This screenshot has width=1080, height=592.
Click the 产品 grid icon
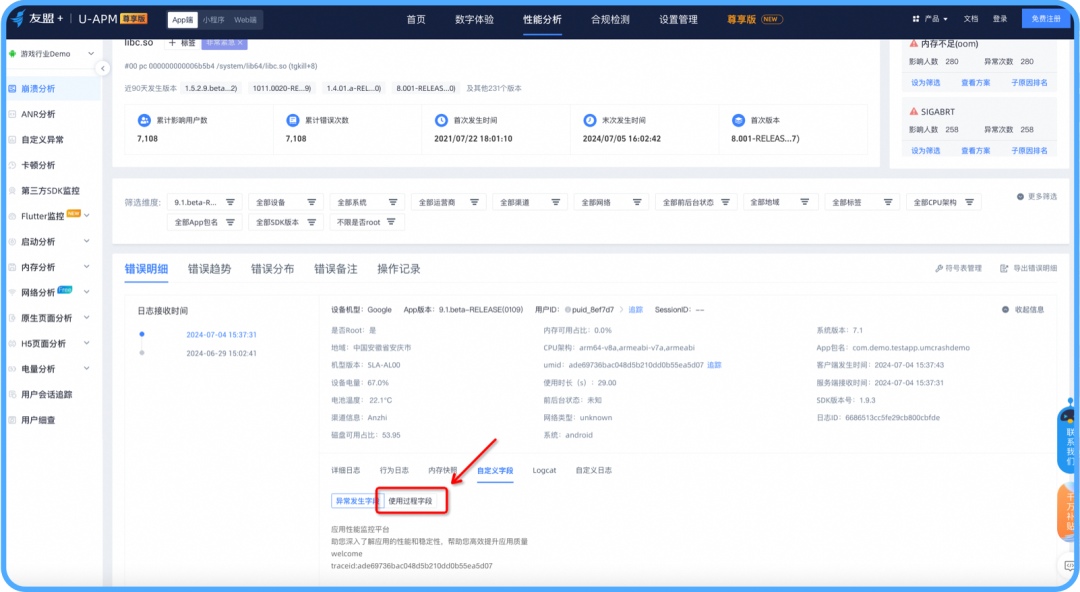[x=916, y=19]
